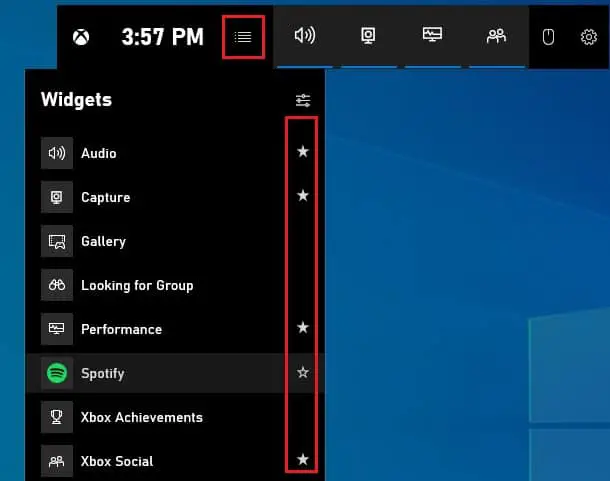The width and height of the screenshot is (610, 481).
Task: Toggle mouse click-through icon
Action: point(548,37)
